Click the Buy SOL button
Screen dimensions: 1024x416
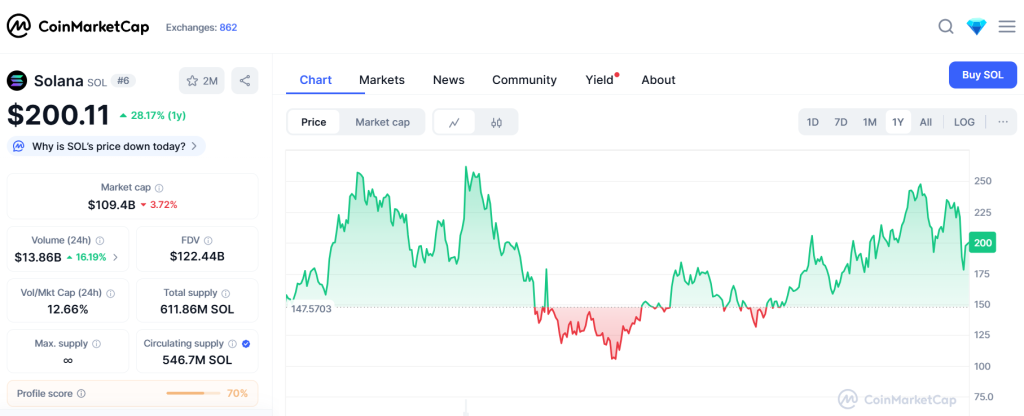981,75
